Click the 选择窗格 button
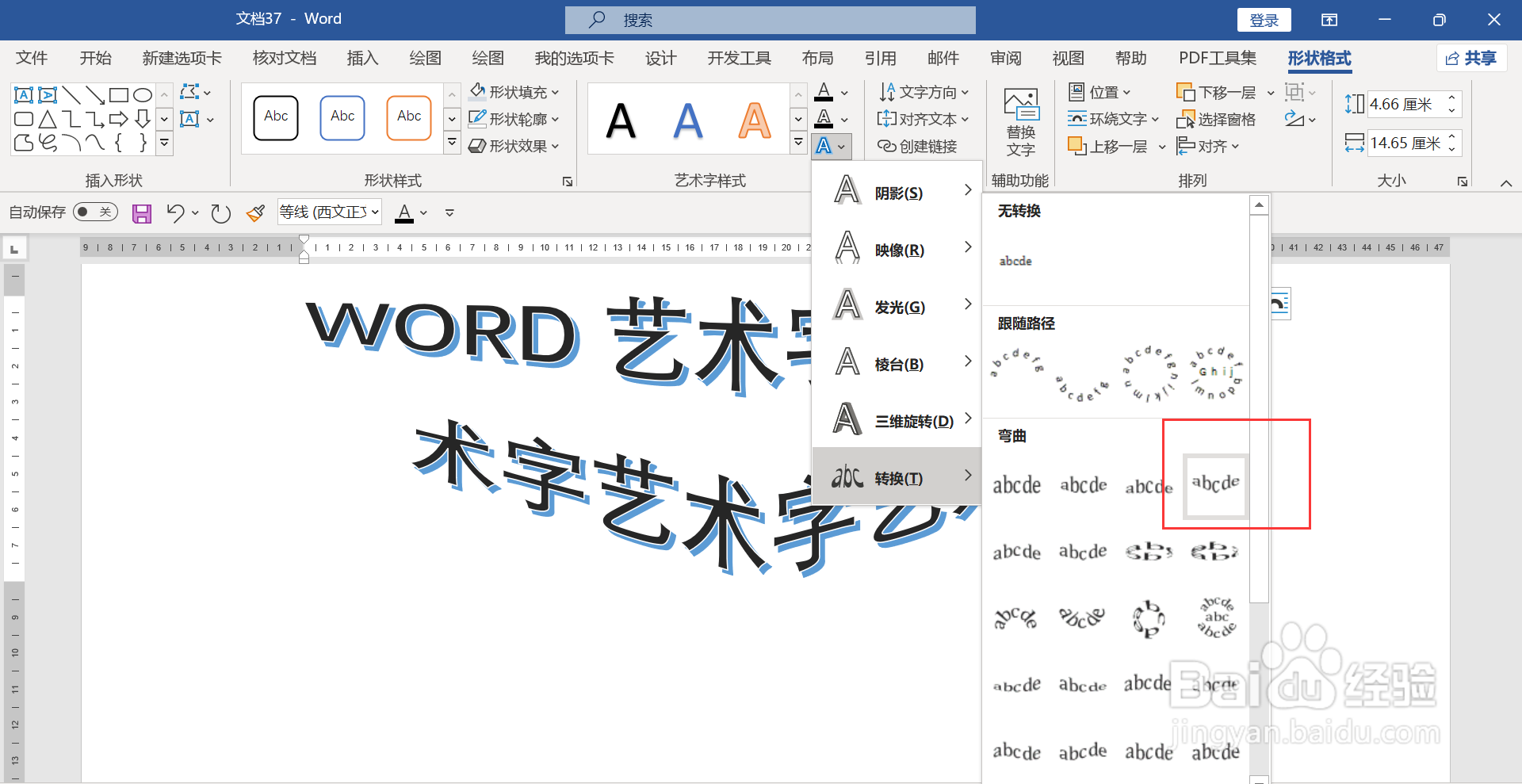The height and width of the screenshot is (784, 1522). 1216,119
